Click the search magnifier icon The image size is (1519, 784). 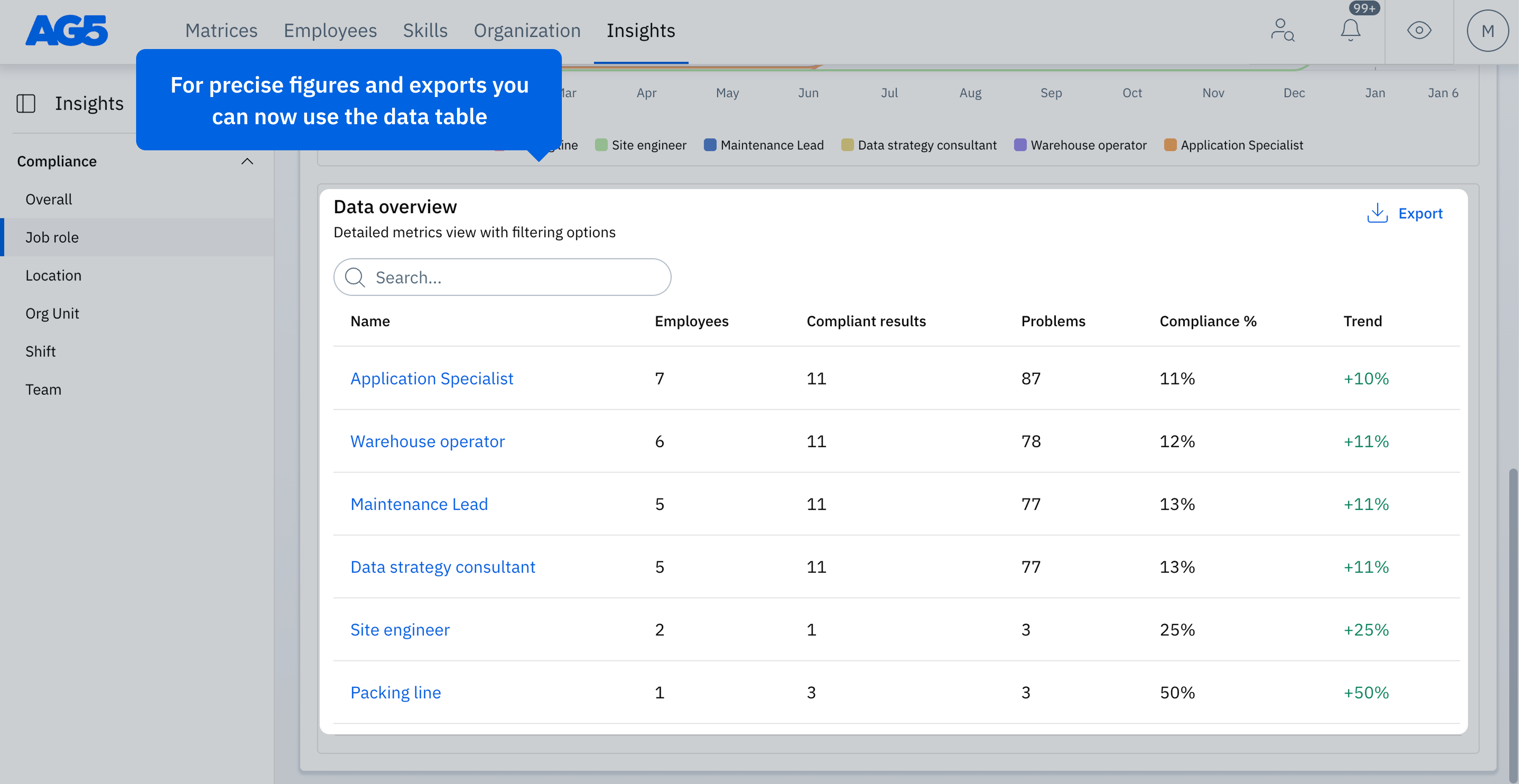pyautogui.click(x=355, y=277)
